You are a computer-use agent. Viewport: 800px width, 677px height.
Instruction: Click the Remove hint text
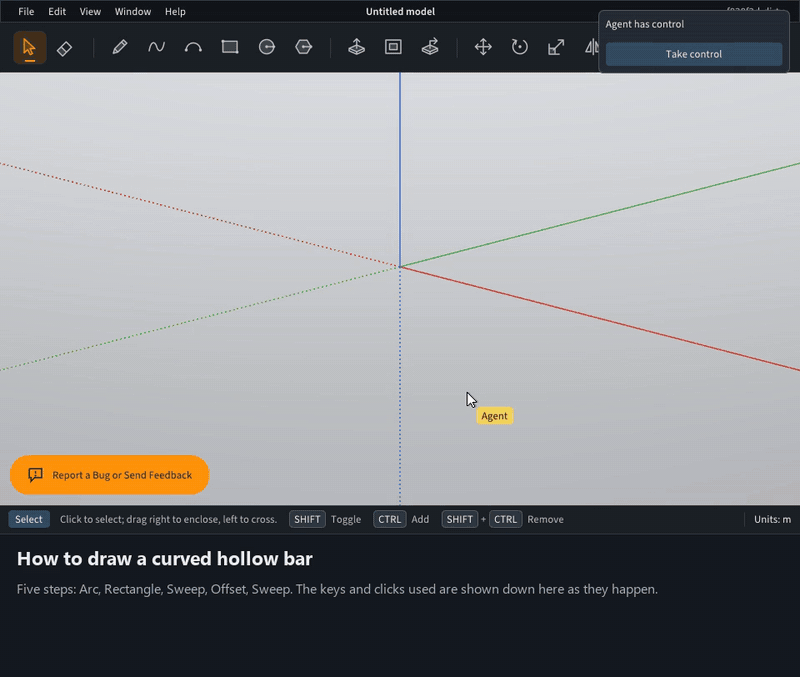pyautogui.click(x=545, y=519)
